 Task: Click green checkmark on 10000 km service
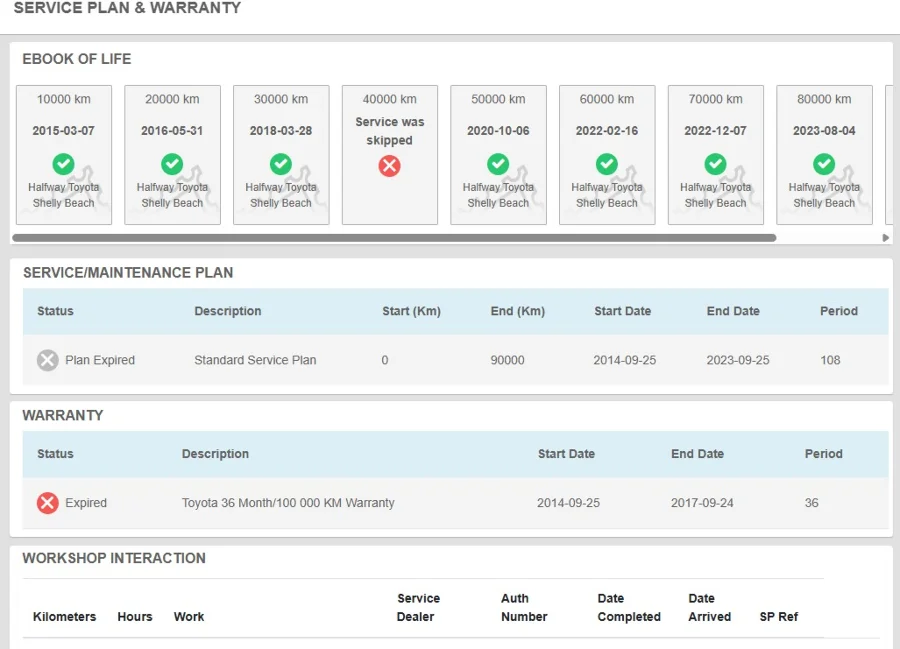(63, 164)
